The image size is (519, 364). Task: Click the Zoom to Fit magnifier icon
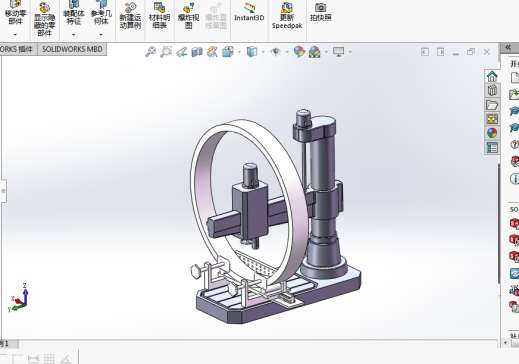pyautogui.click(x=151, y=52)
